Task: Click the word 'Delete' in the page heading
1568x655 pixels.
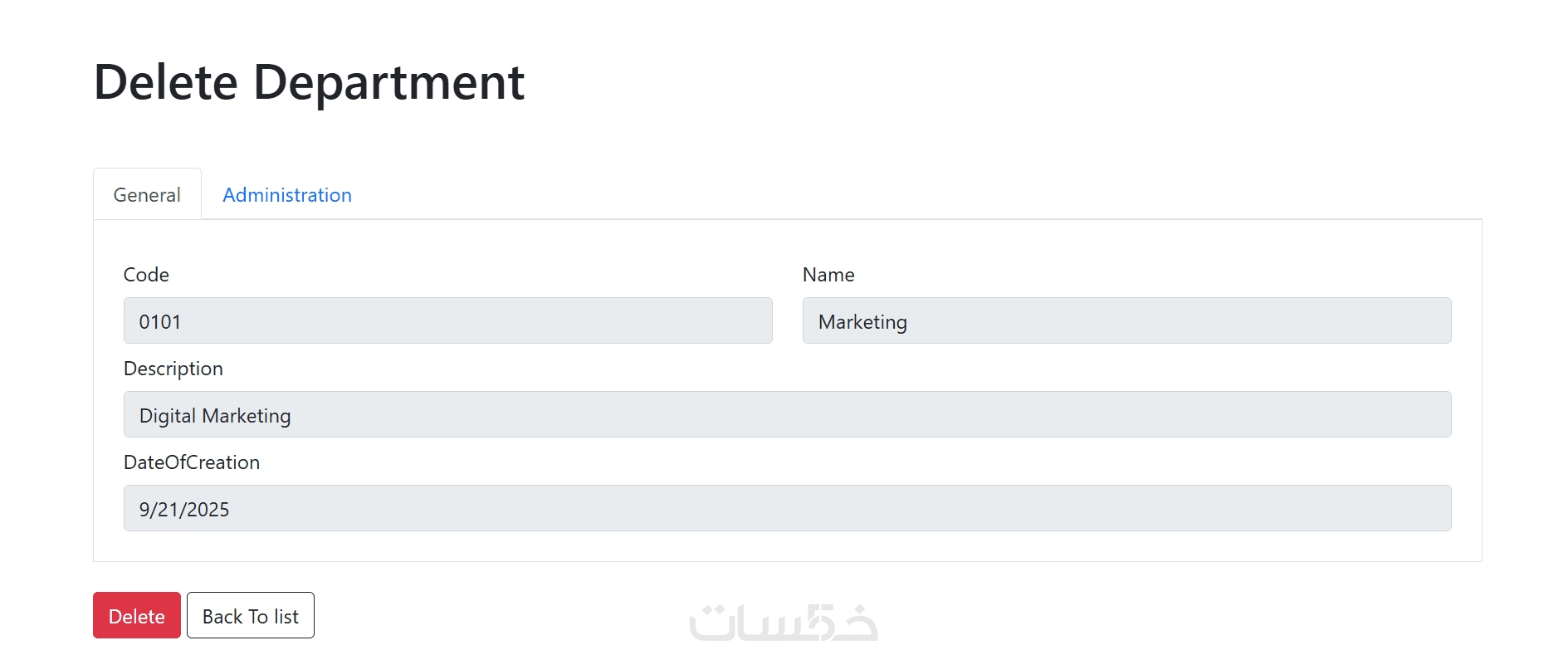Action: (166, 82)
